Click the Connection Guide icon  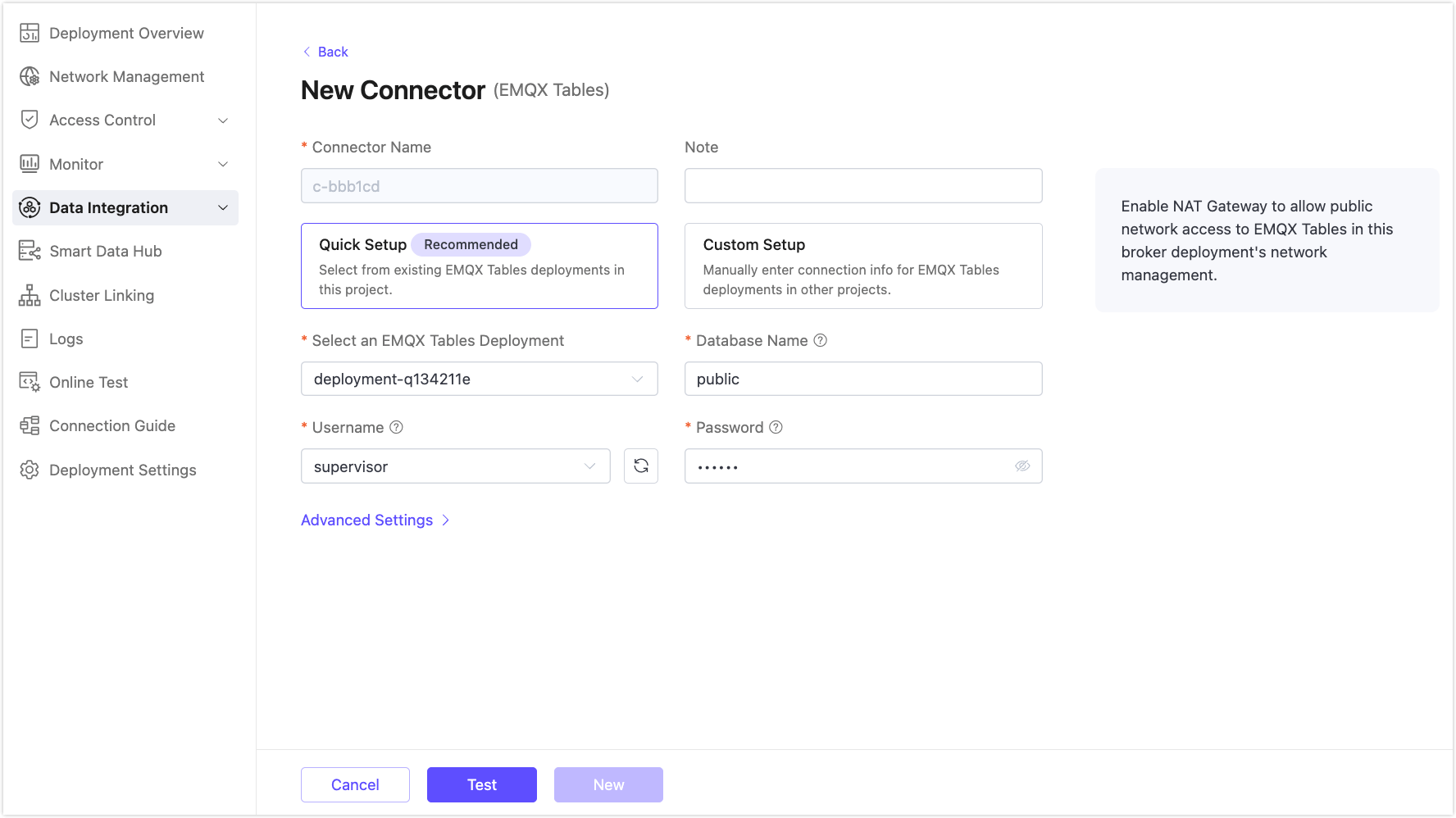pos(30,425)
